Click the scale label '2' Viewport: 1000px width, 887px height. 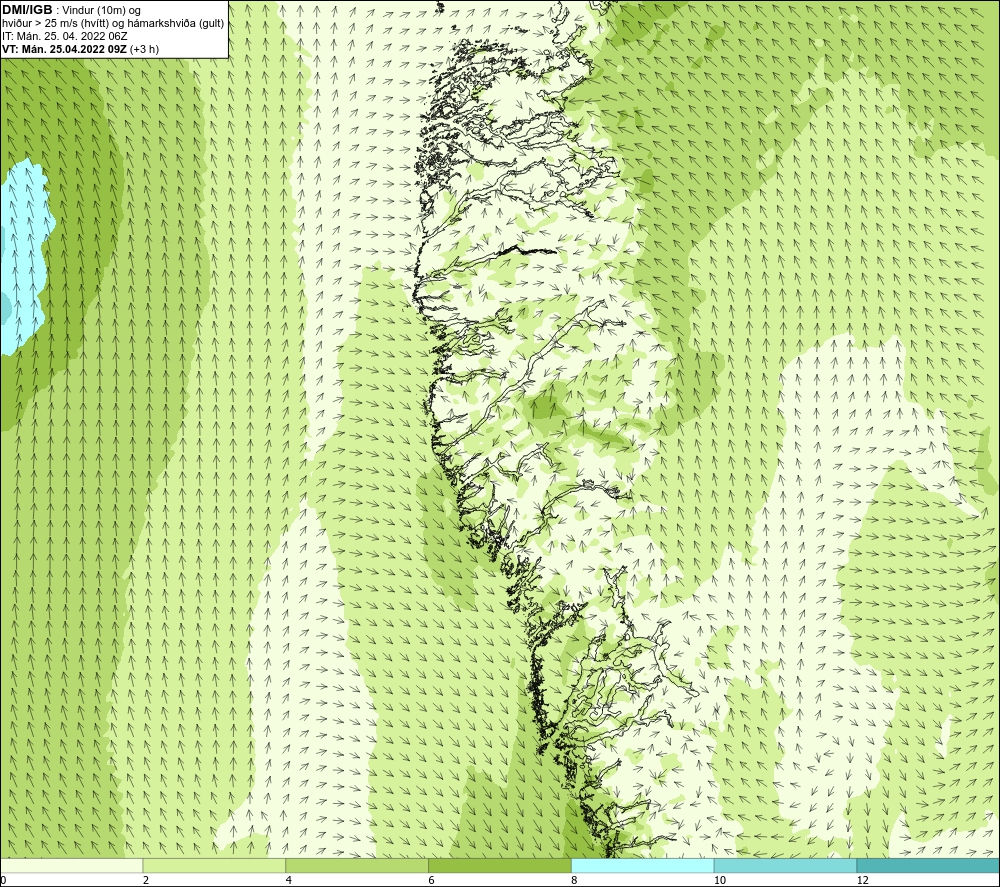(146, 881)
